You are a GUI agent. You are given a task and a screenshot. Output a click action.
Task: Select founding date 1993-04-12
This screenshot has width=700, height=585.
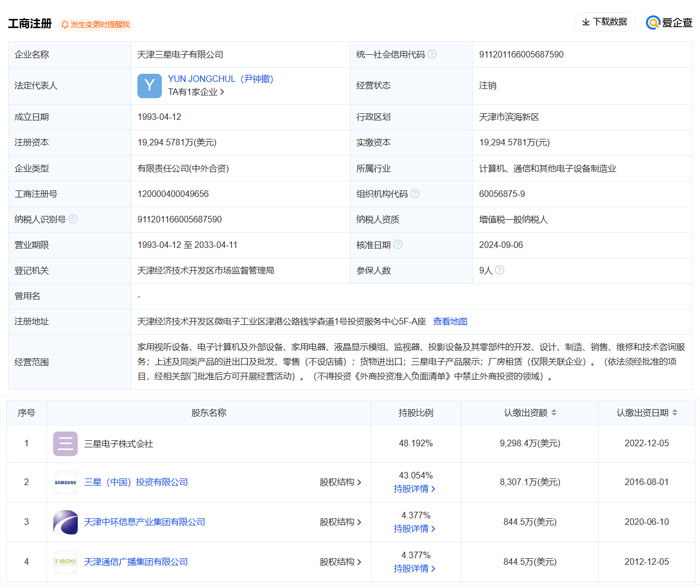[x=159, y=117]
